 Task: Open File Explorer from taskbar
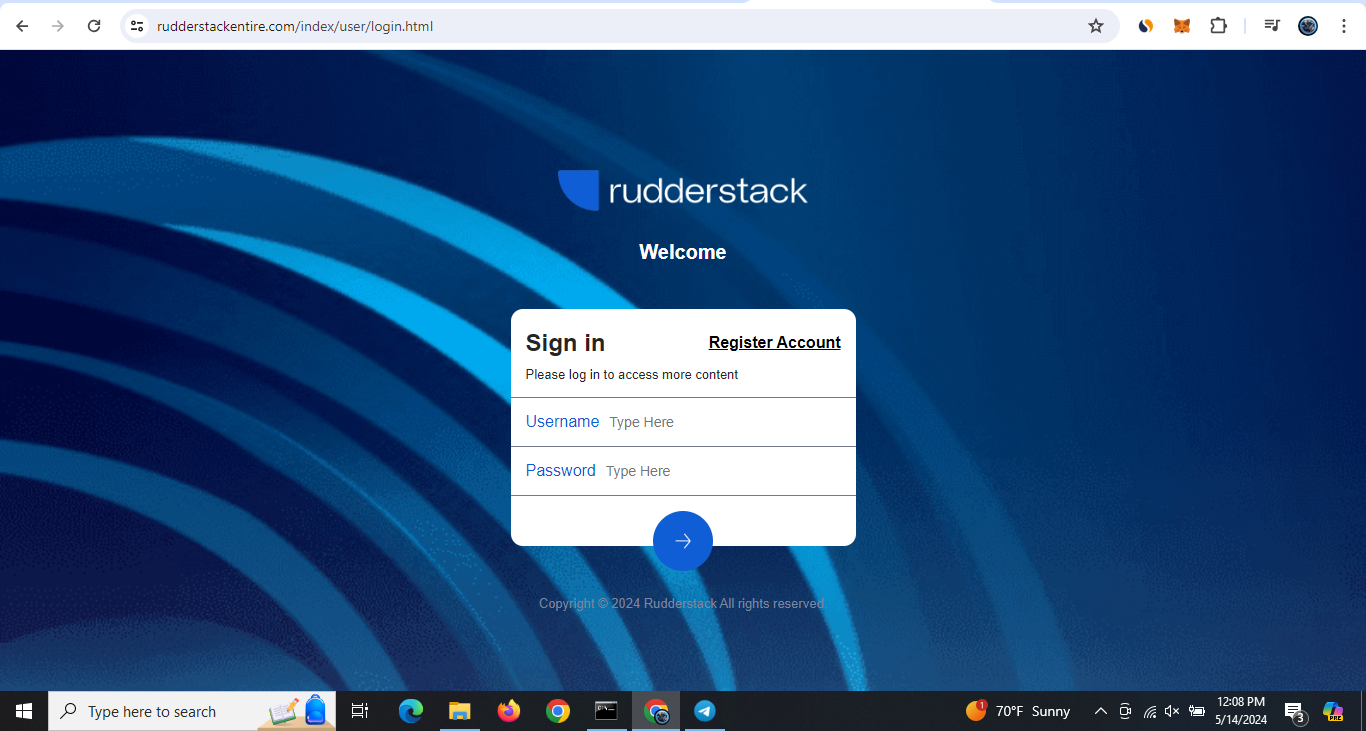point(459,711)
